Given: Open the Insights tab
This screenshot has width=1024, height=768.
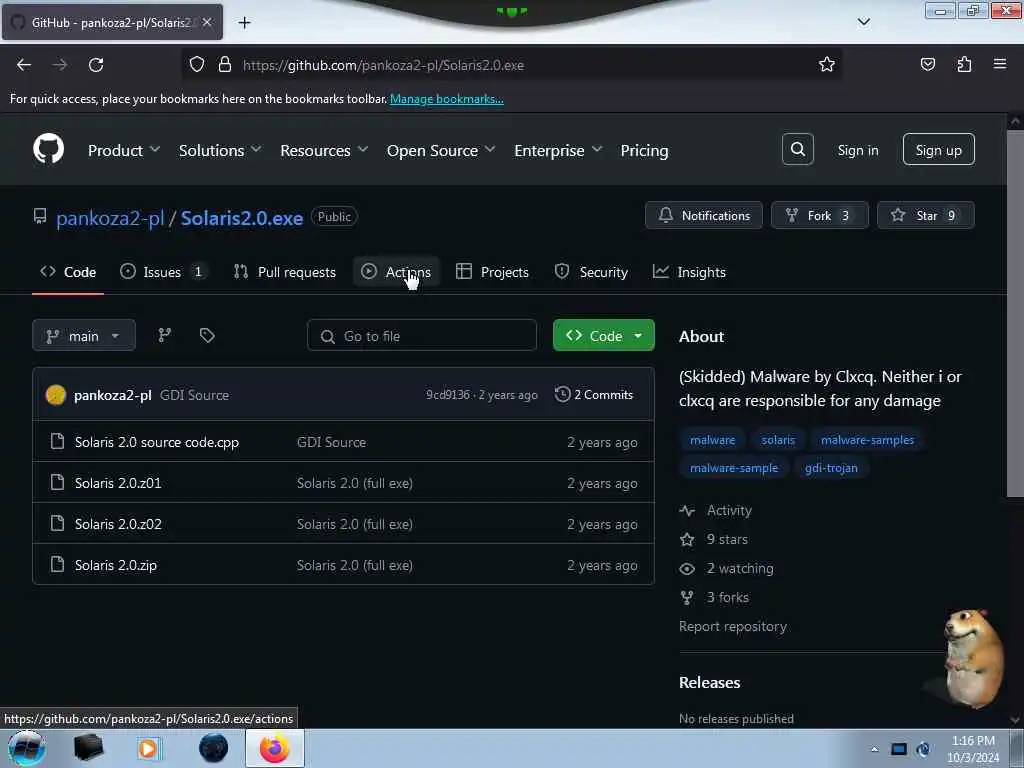Looking at the screenshot, I should 689,272.
